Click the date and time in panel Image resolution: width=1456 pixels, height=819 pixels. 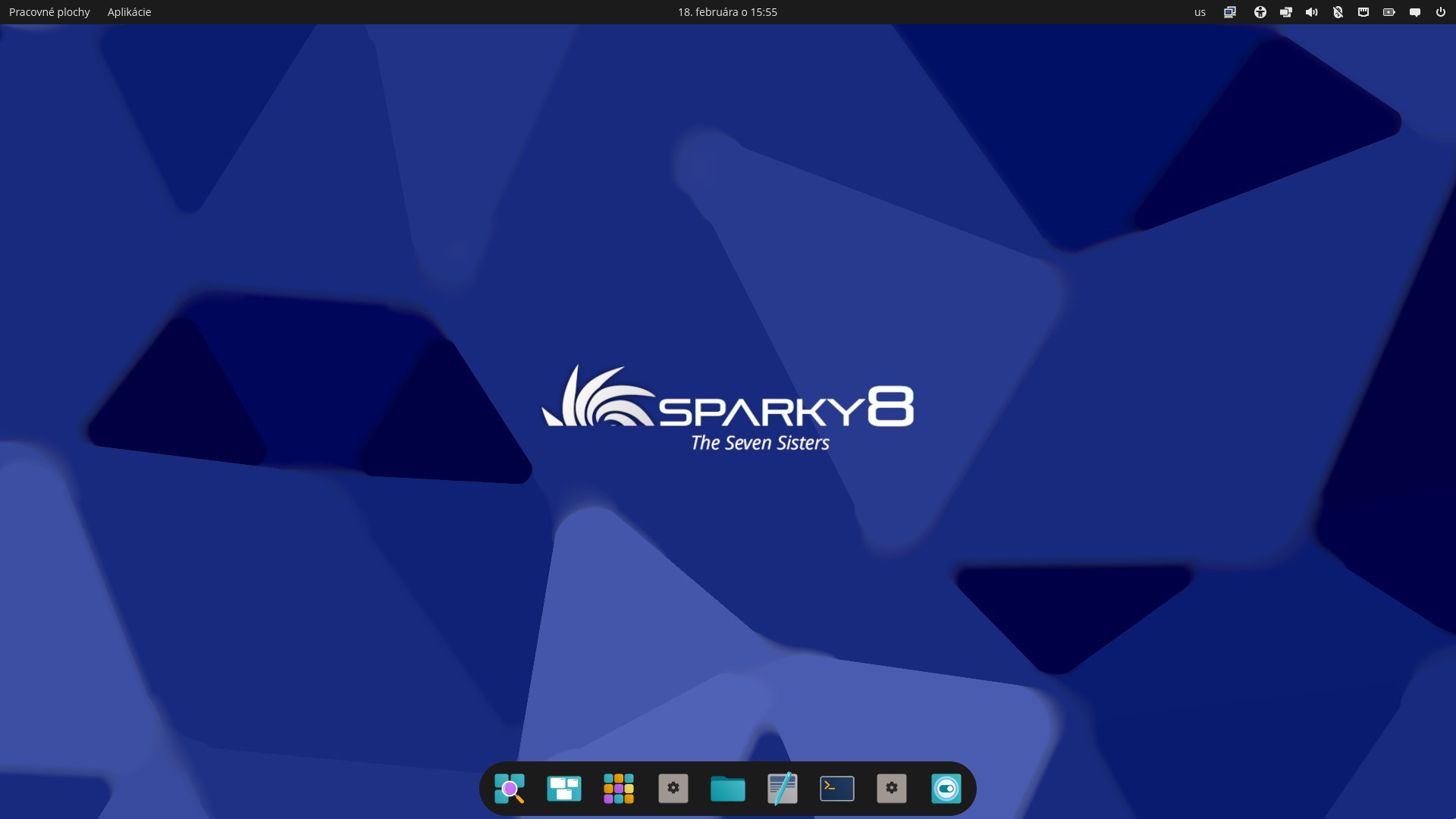point(727,12)
